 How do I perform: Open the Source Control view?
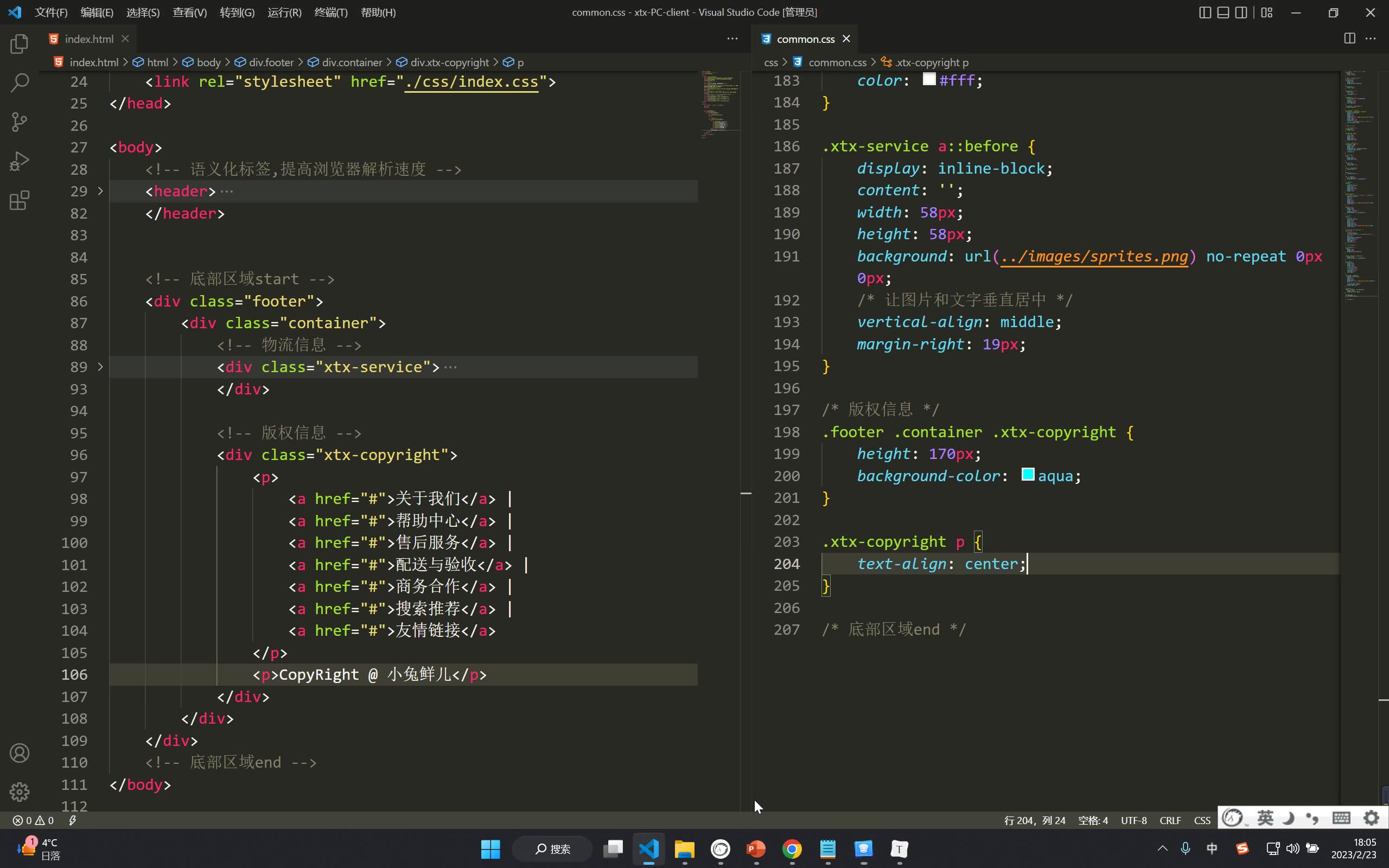click(20, 122)
